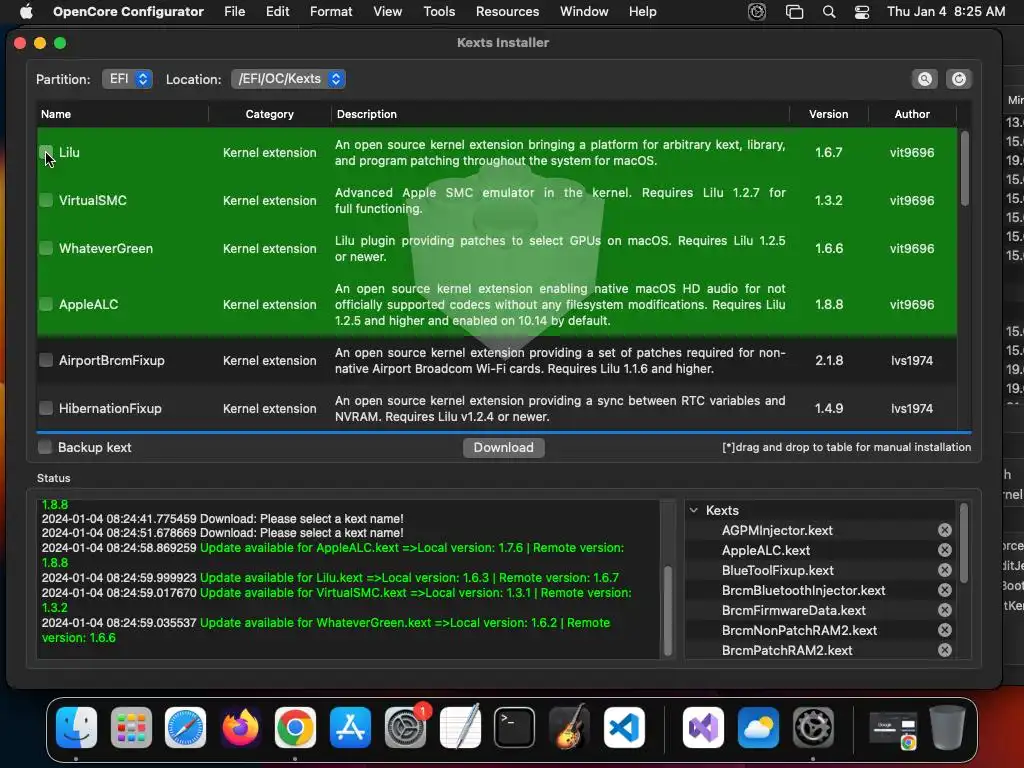Open Launchpad from the Dock
The height and width of the screenshot is (768, 1024).
tap(131, 727)
